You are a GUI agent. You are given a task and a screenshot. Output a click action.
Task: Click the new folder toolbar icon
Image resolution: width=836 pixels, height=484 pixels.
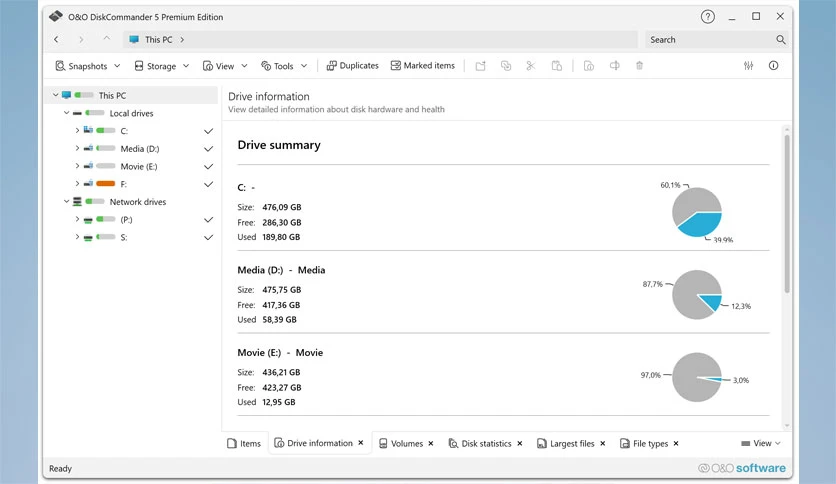pyautogui.click(x=480, y=66)
